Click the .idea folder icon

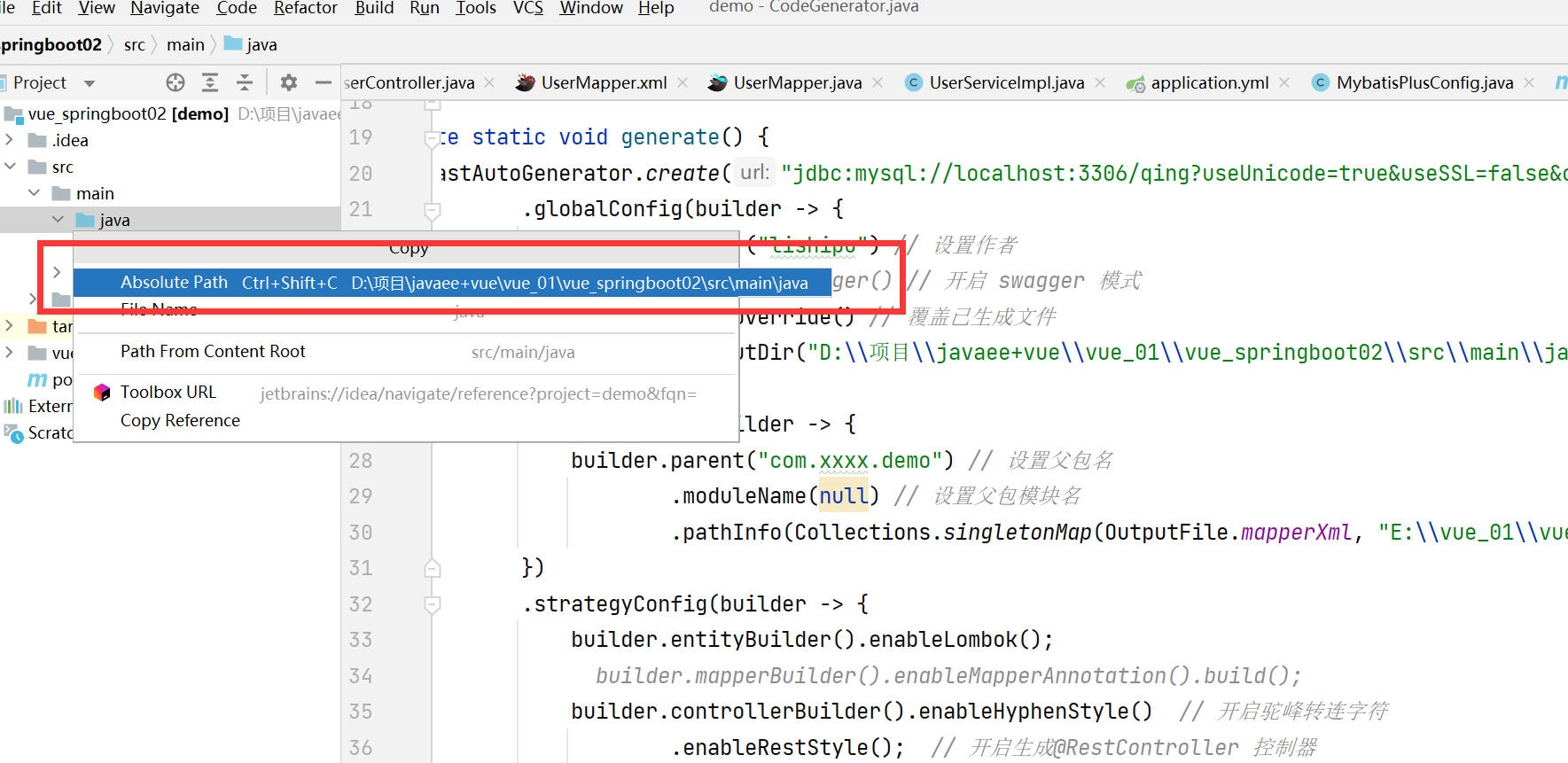[37, 140]
